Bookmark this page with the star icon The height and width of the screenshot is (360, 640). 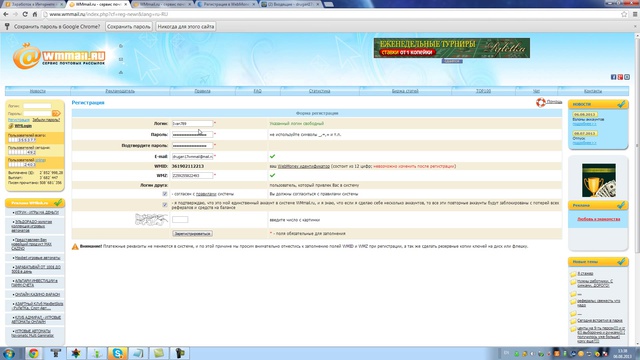click(x=624, y=14)
